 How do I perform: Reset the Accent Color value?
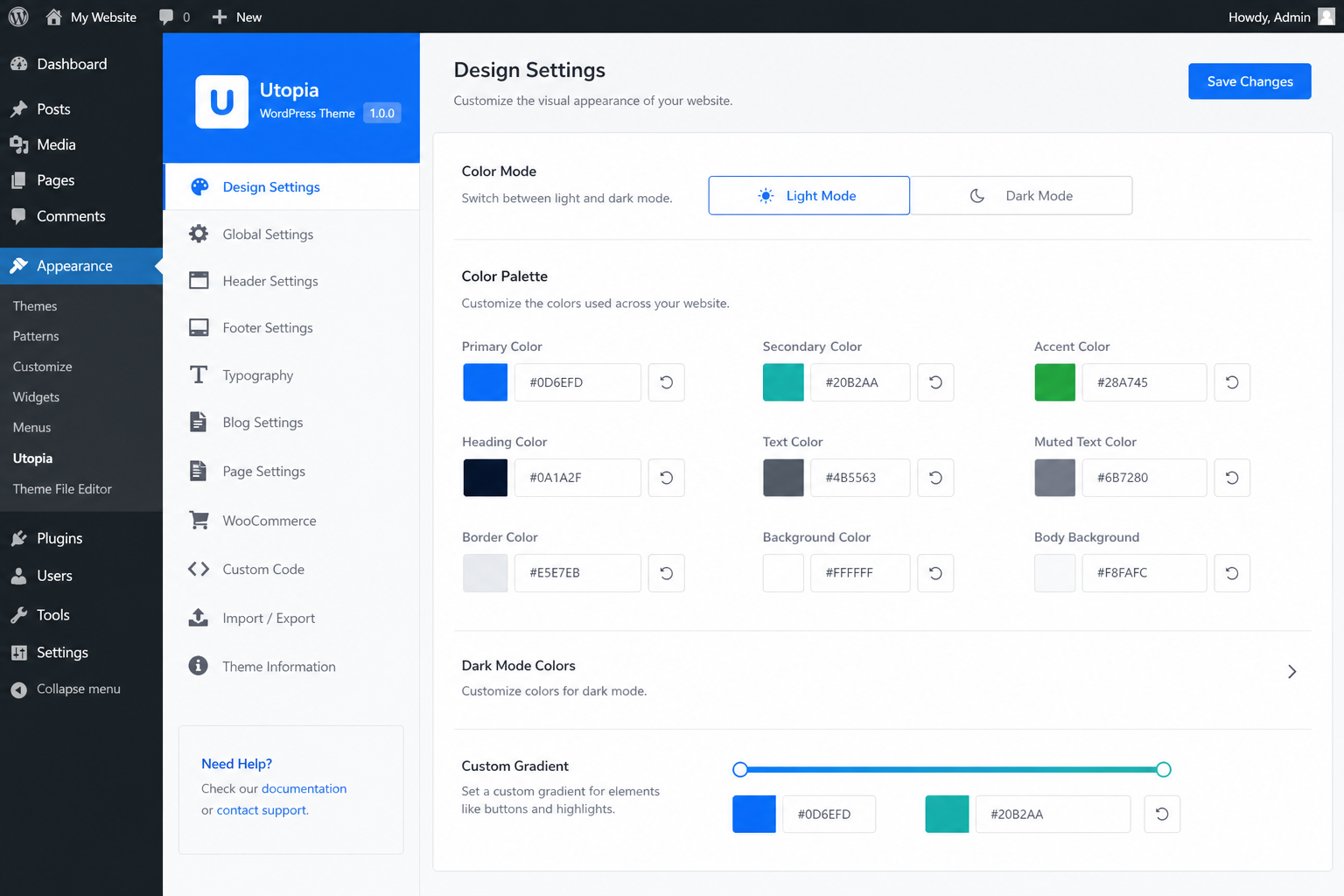(1231, 382)
